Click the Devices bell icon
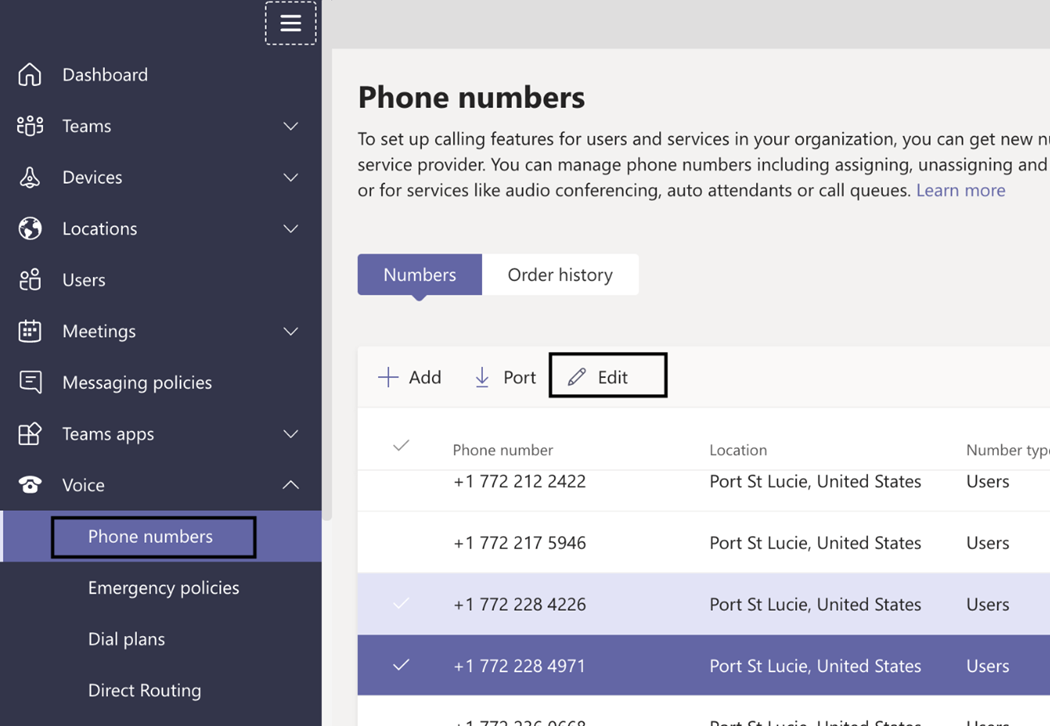This screenshot has width=1050, height=726. point(30,177)
